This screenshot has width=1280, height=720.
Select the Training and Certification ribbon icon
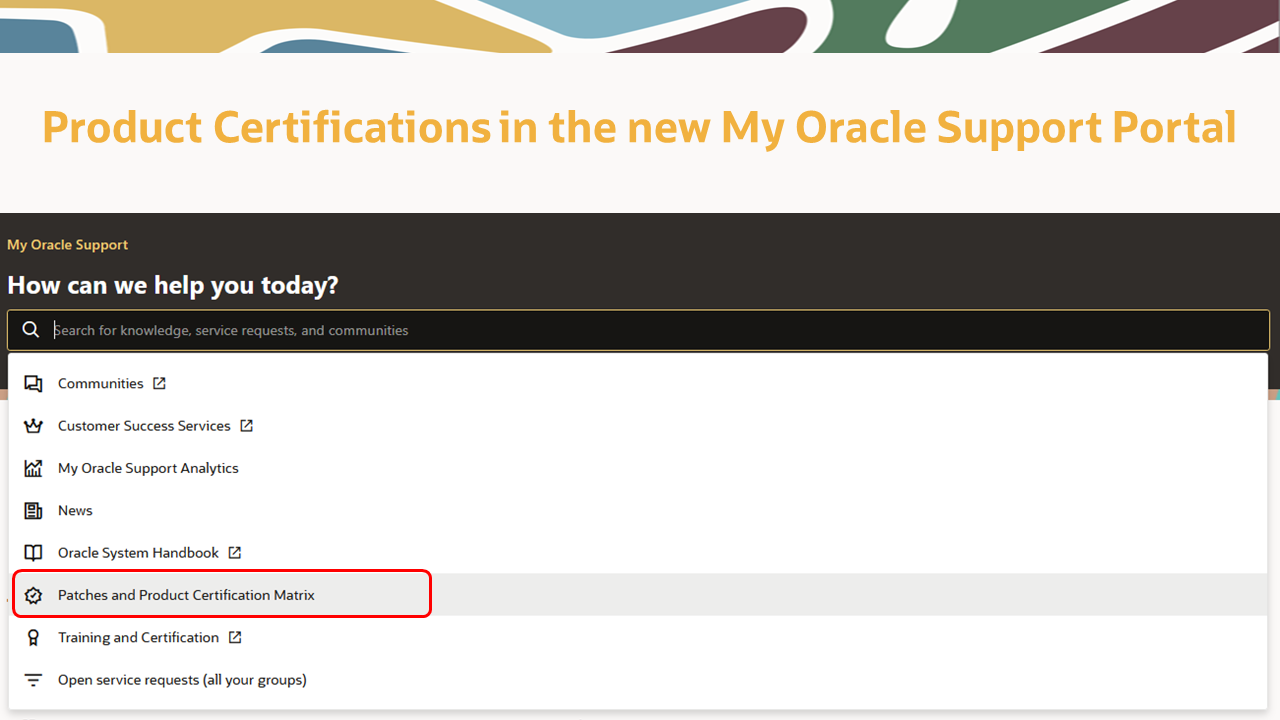click(x=33, y=637)
